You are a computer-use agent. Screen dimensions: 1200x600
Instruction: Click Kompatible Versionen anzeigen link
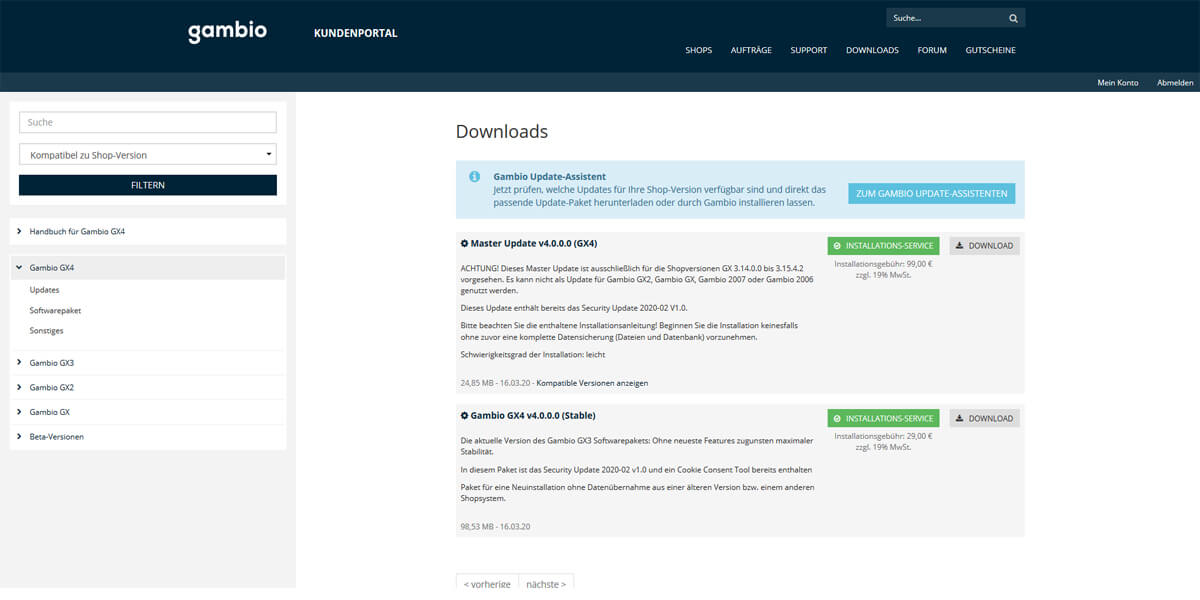point(592,383)
